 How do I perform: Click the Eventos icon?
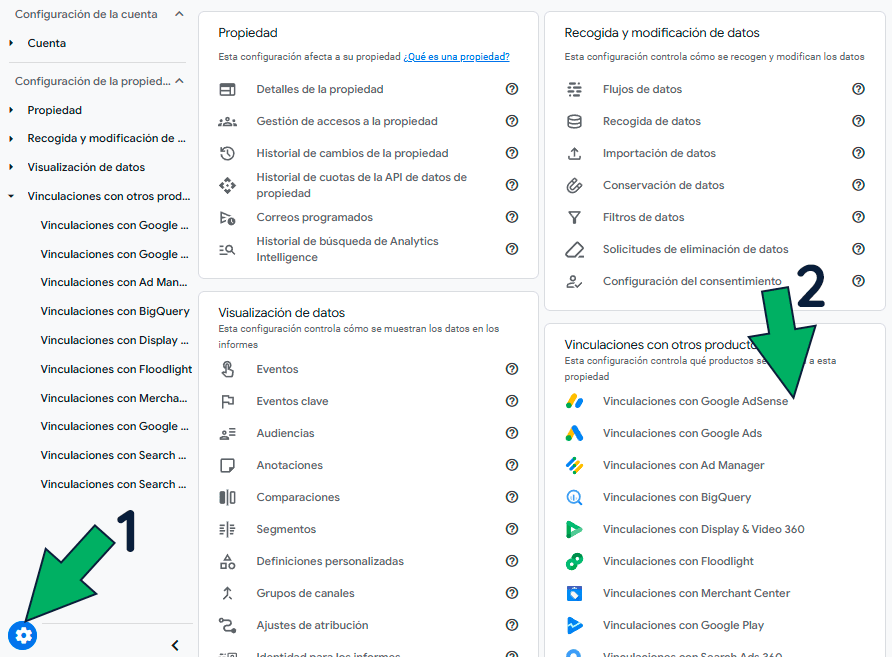pos(229,369)
